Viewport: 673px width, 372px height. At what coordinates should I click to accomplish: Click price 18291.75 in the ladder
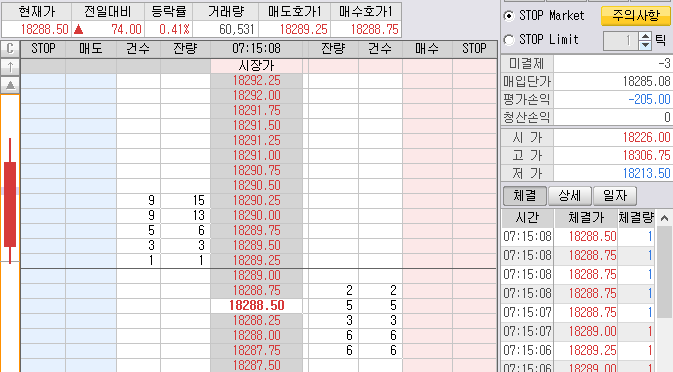(257, 111)
